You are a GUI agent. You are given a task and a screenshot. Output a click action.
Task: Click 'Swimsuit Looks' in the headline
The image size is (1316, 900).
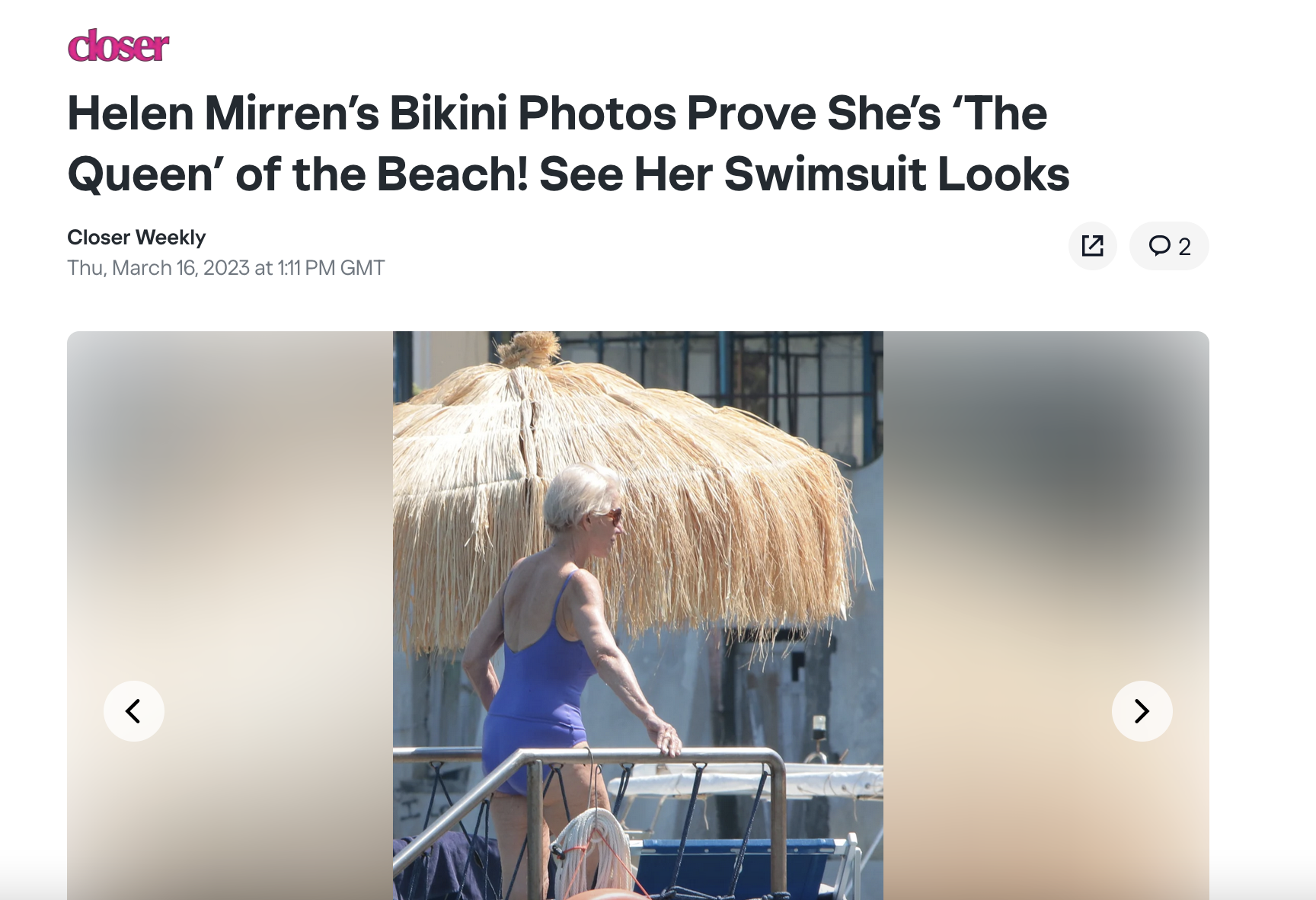pyautogui.click(x=896, y=174)
